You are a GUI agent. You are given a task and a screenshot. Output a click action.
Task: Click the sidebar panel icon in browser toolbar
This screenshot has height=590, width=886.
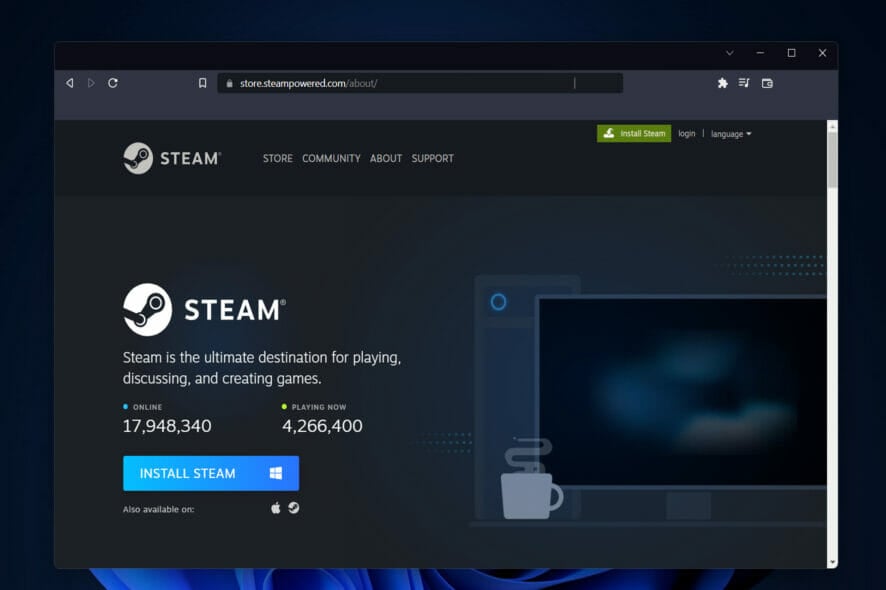[x=767, y=83]
